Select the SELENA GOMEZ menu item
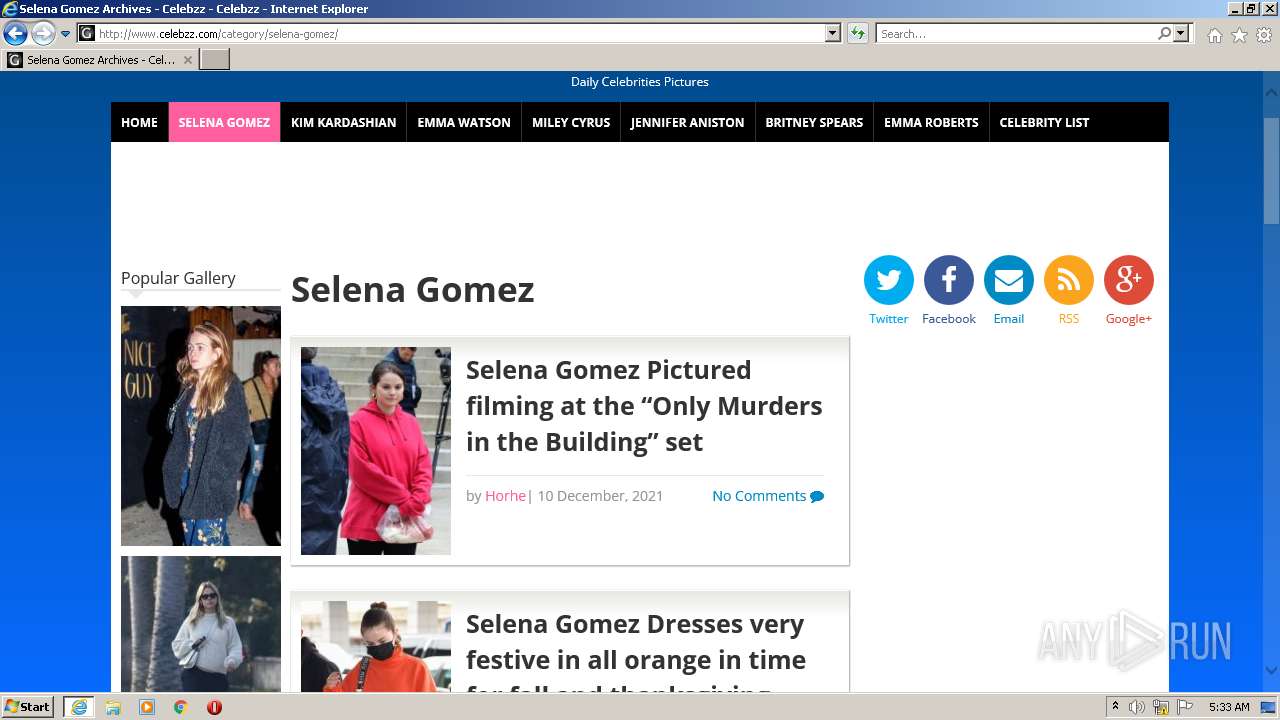Screen dimensions: 1280x720 224,122
